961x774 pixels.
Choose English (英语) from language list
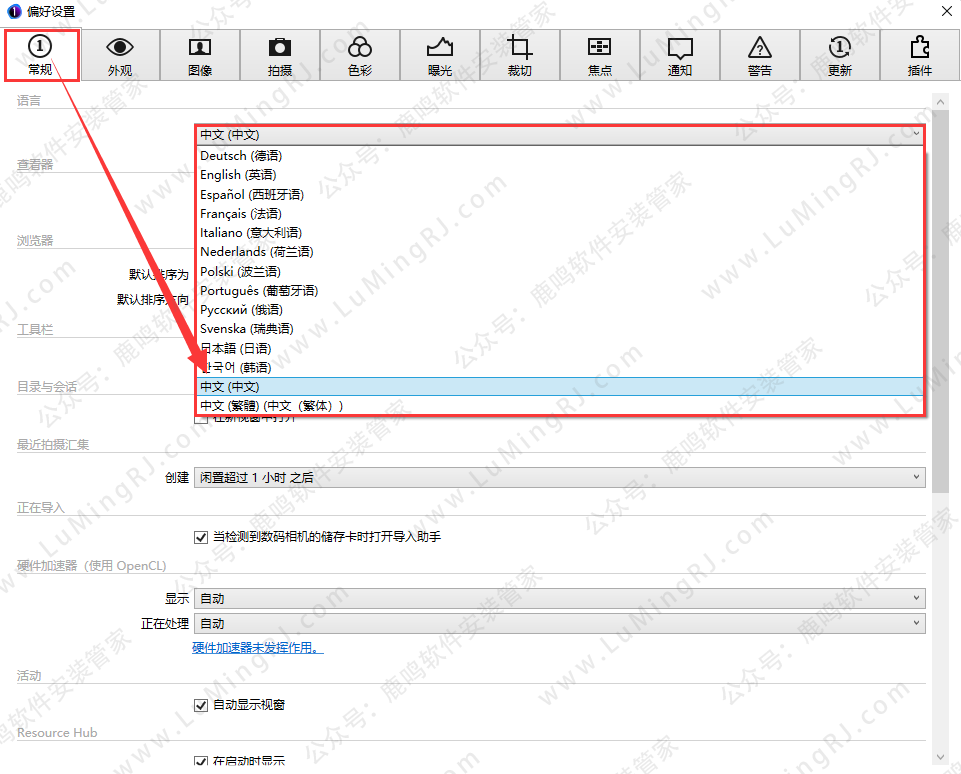(x=238, y=175)
